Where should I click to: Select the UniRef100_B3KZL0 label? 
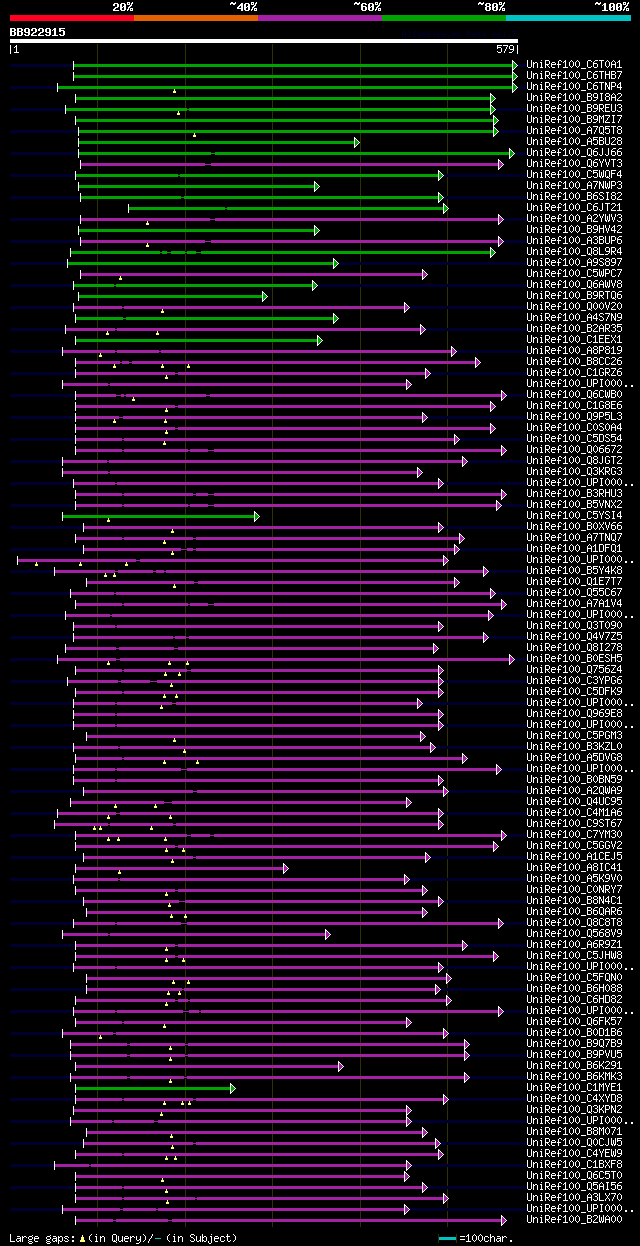tap(574, 746)
